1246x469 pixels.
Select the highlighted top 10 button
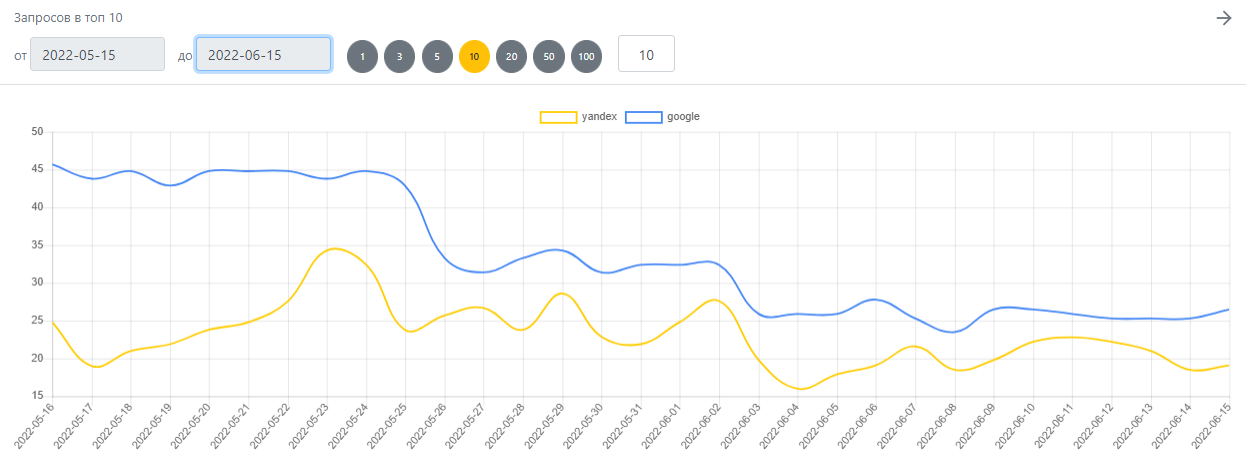pos(474,57)
